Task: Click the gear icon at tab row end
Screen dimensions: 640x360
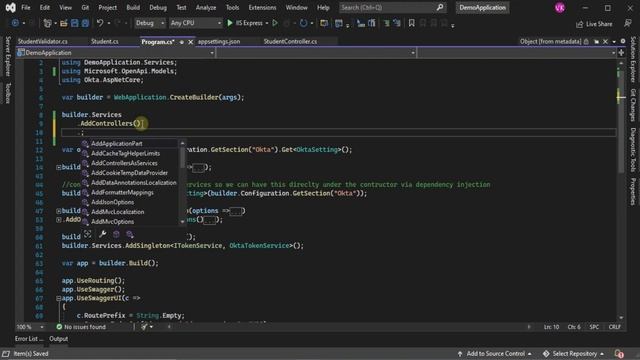Action: click(623, 41)
